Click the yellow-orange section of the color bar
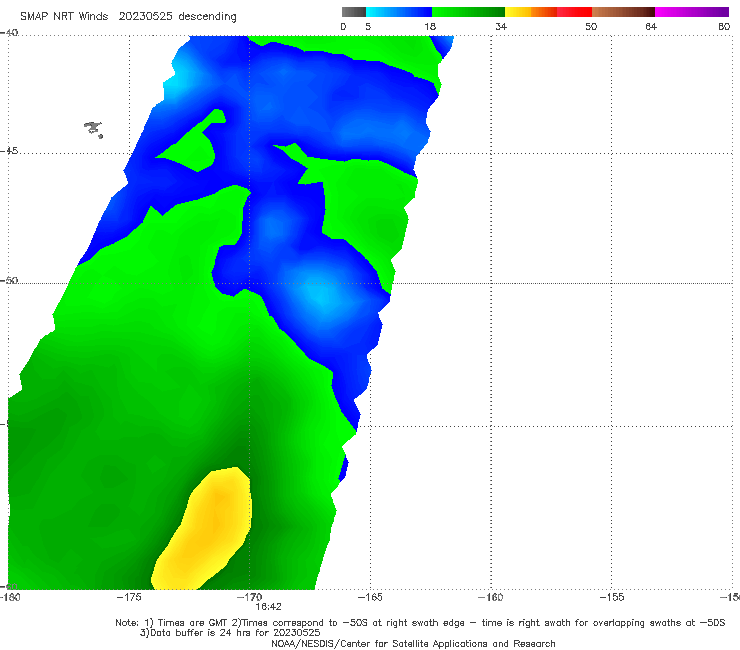This screenshot has width=740, height=650. pos(531,12)
